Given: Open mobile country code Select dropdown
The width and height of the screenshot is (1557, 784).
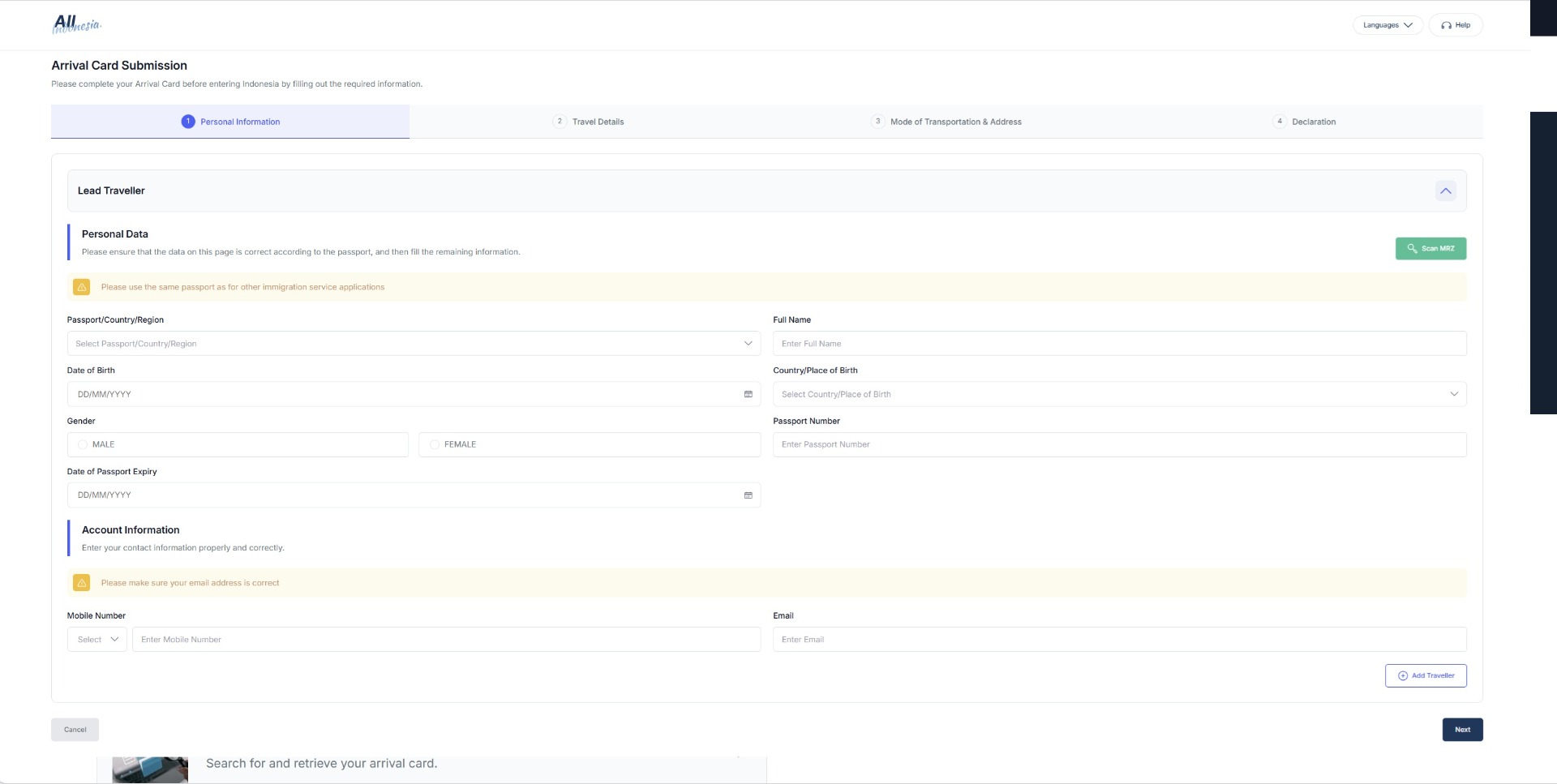Looking at the screenshot, I should tap(97, 640).
